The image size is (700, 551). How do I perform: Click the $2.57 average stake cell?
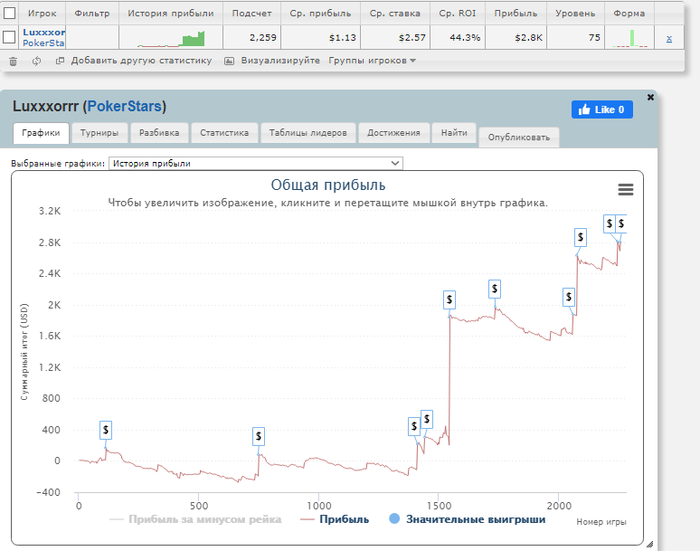tap(395, 38)
